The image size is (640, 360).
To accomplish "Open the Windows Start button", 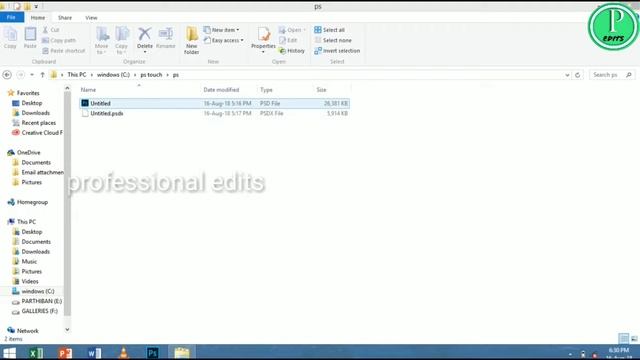I will point(9,353).
